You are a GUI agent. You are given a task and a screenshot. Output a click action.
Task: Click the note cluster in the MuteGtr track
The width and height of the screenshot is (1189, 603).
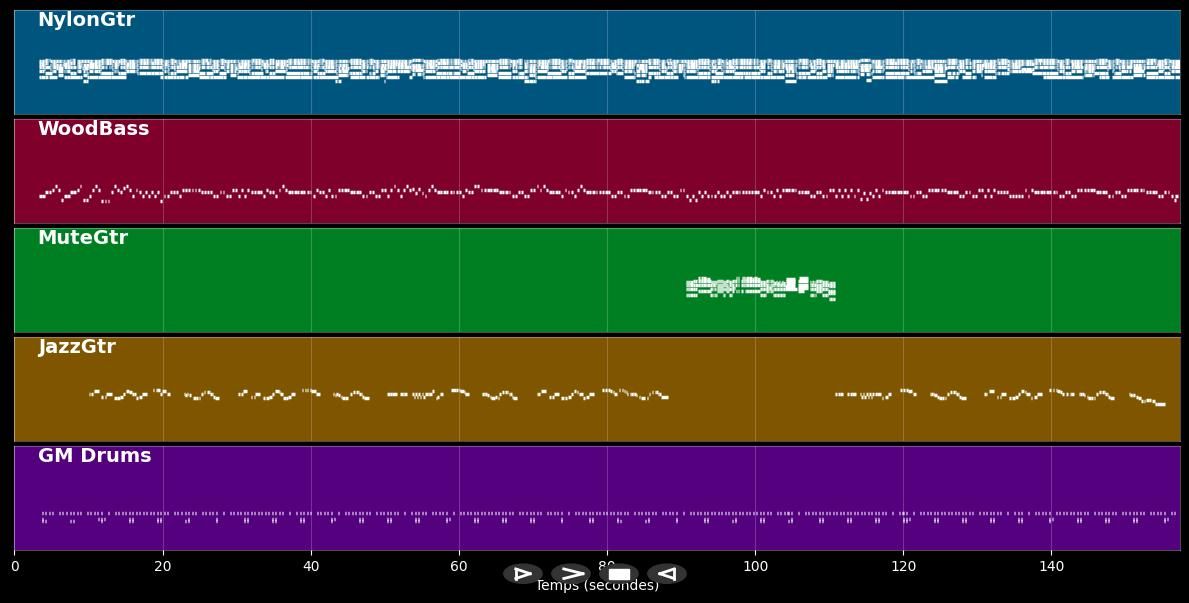tap(760, 287)
